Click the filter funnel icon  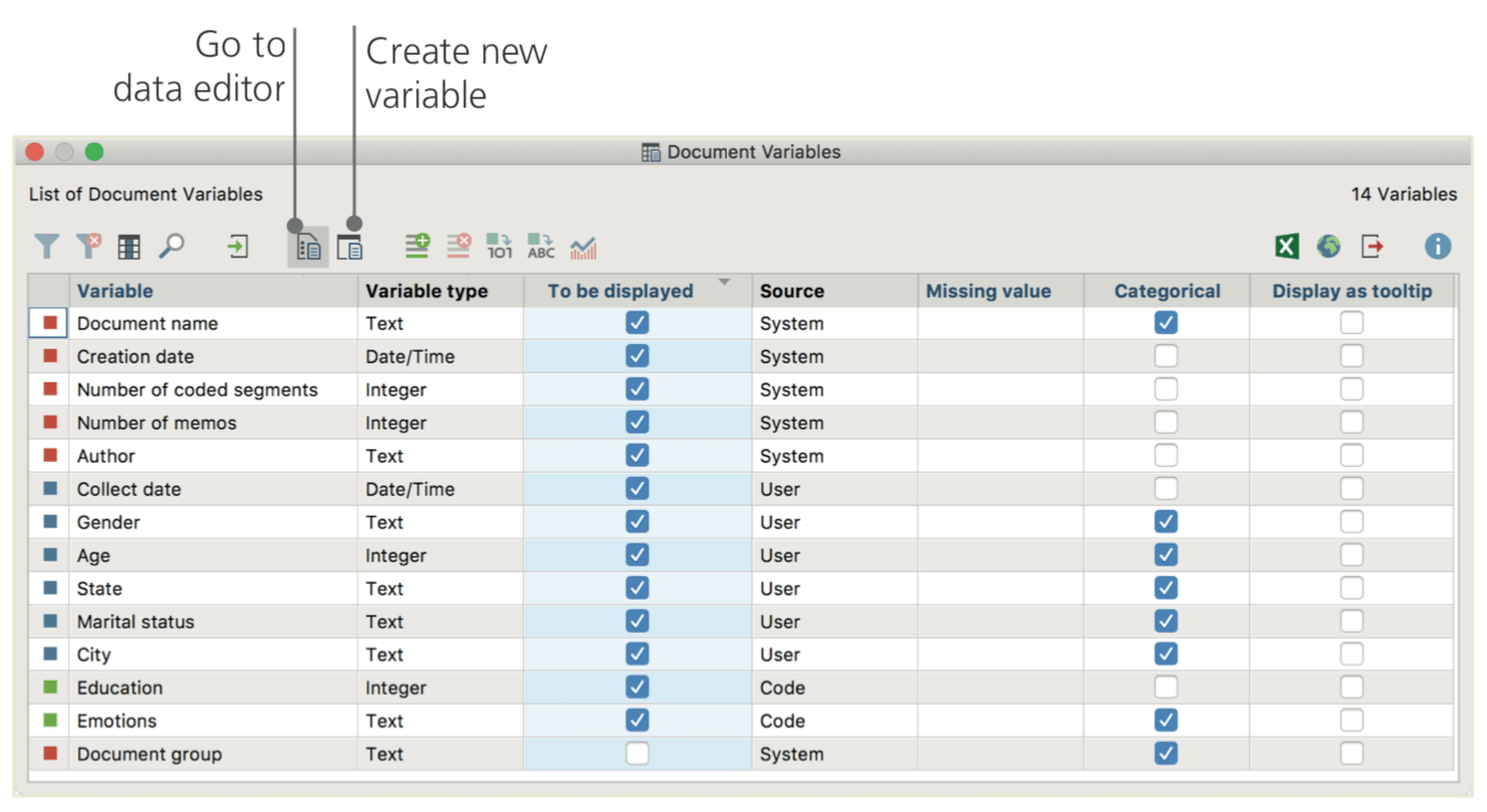coord(46,246)
